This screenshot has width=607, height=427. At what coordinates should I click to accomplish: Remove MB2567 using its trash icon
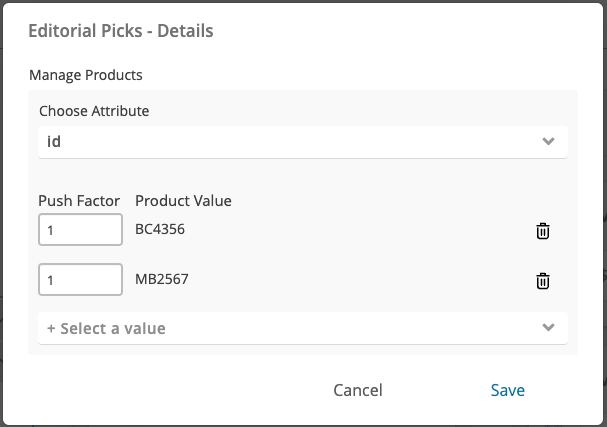click(542, 281)
